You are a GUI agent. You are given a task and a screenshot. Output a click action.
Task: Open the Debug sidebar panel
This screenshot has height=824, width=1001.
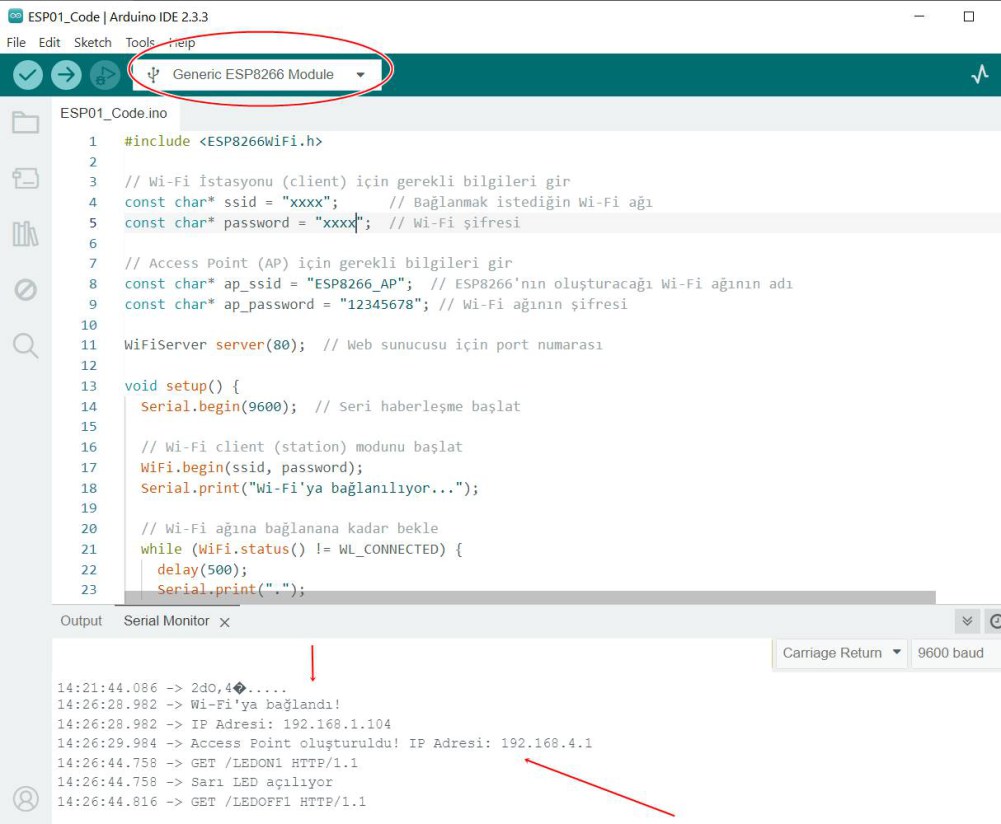(x=26, y=290)
